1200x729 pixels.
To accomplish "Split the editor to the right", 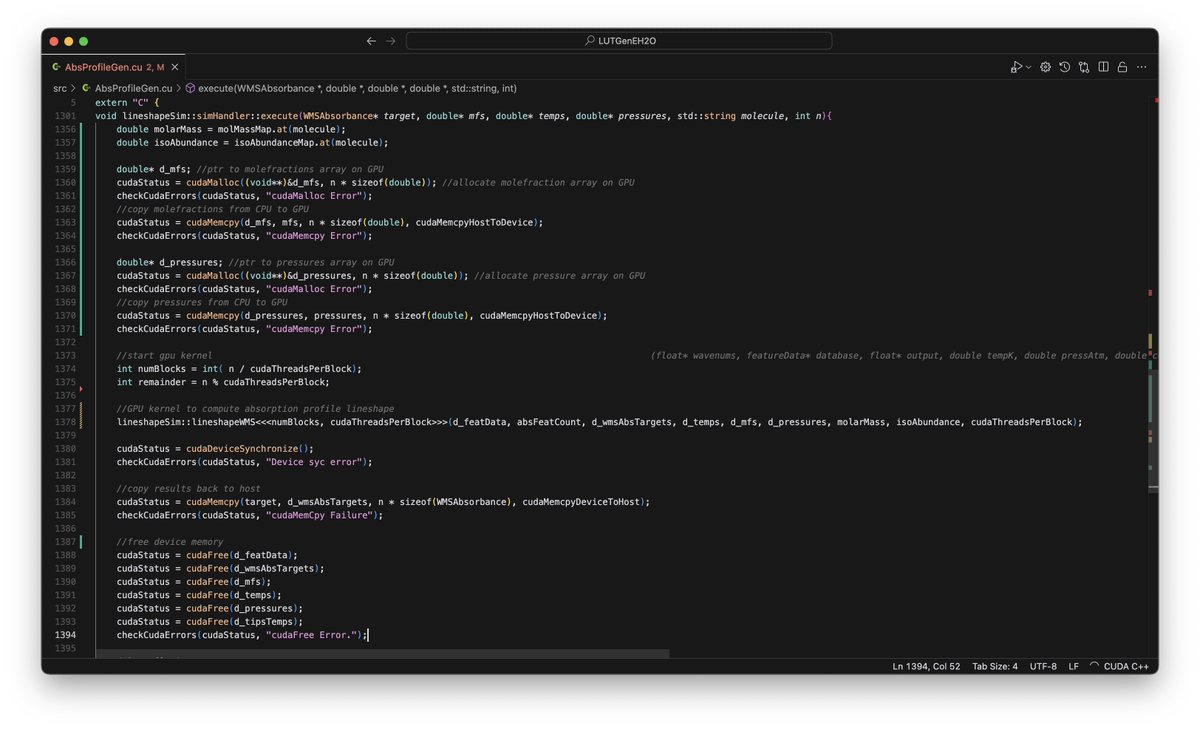I will coord(1103,67).
